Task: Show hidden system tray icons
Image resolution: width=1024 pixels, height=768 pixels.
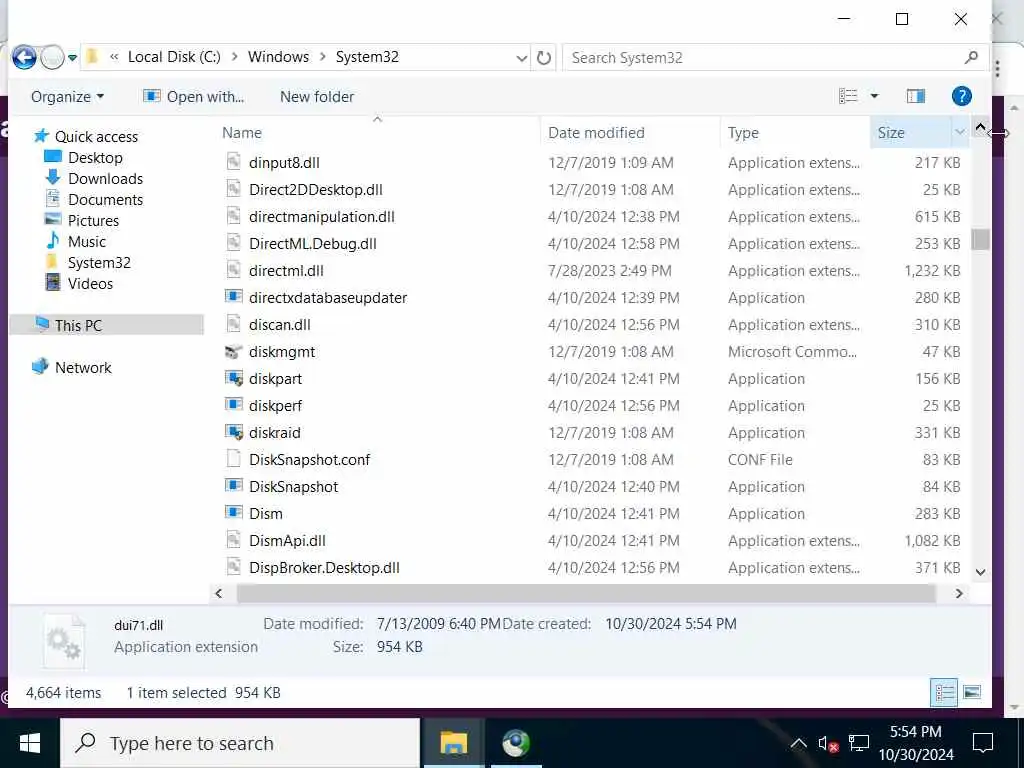Action: click(798, 743)
